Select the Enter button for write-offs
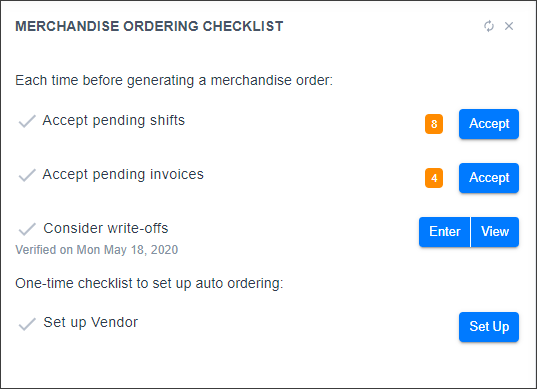537x389 pixels. [x=445, y=232]
